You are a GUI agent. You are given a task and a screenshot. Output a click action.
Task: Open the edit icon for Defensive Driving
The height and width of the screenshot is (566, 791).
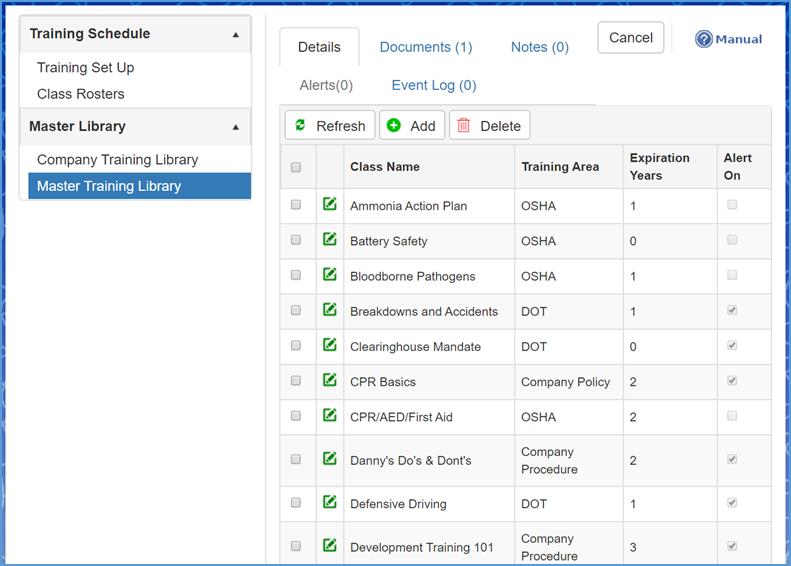tap(329, 503)
